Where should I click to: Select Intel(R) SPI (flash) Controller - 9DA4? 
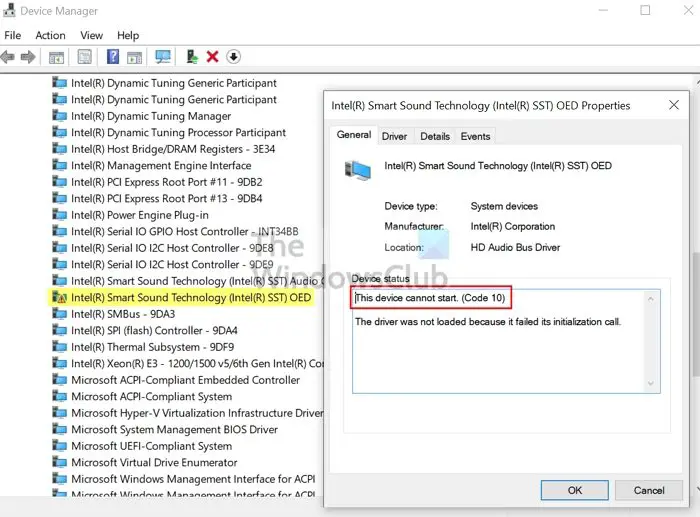tap(145, 330)
